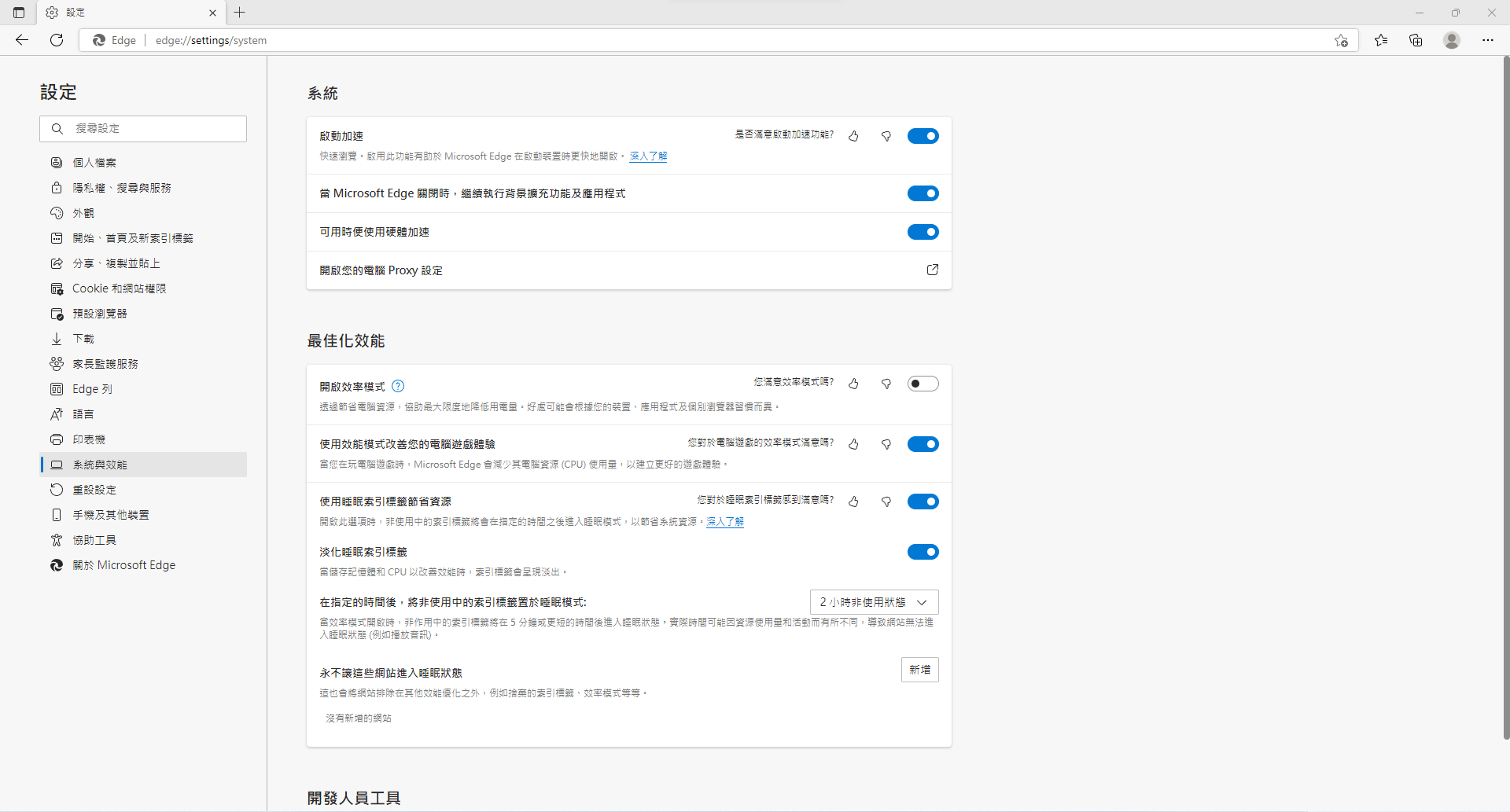The width and height of the screenshot is (1510, 812).
Task: Open the tab actions menu icon
Action: pos(19,13)
